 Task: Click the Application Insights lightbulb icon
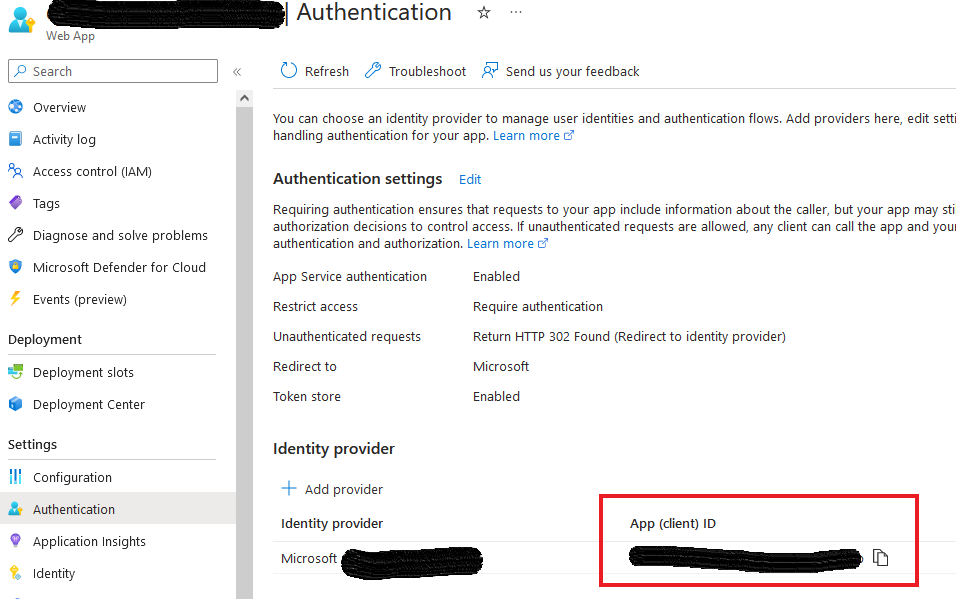coord(16,540)
